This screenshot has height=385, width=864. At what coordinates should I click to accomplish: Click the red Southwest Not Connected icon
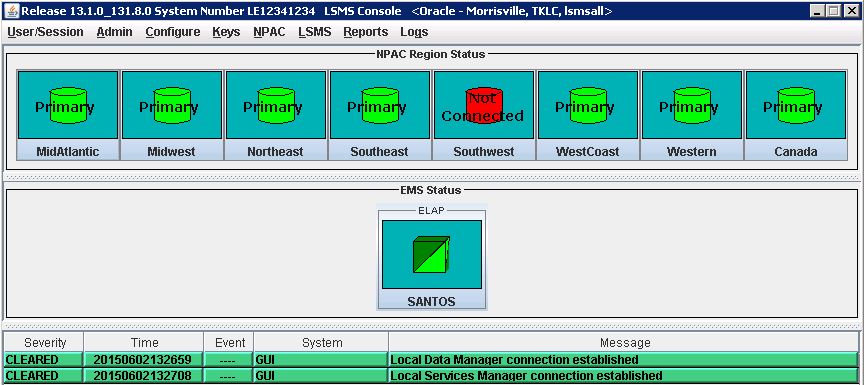pyautogui.click(x=484, y=105)
